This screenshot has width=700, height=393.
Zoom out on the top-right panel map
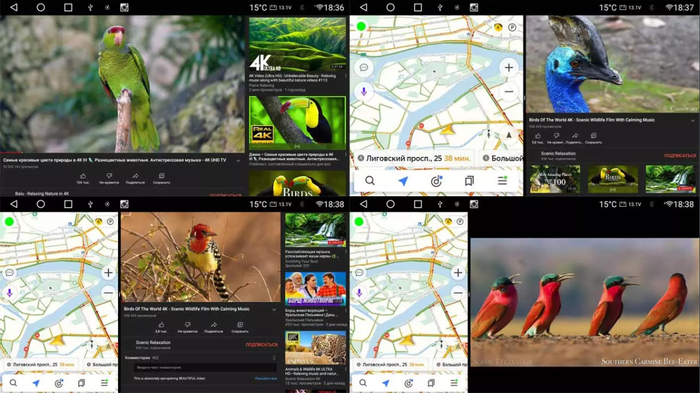tap(508, 92)
